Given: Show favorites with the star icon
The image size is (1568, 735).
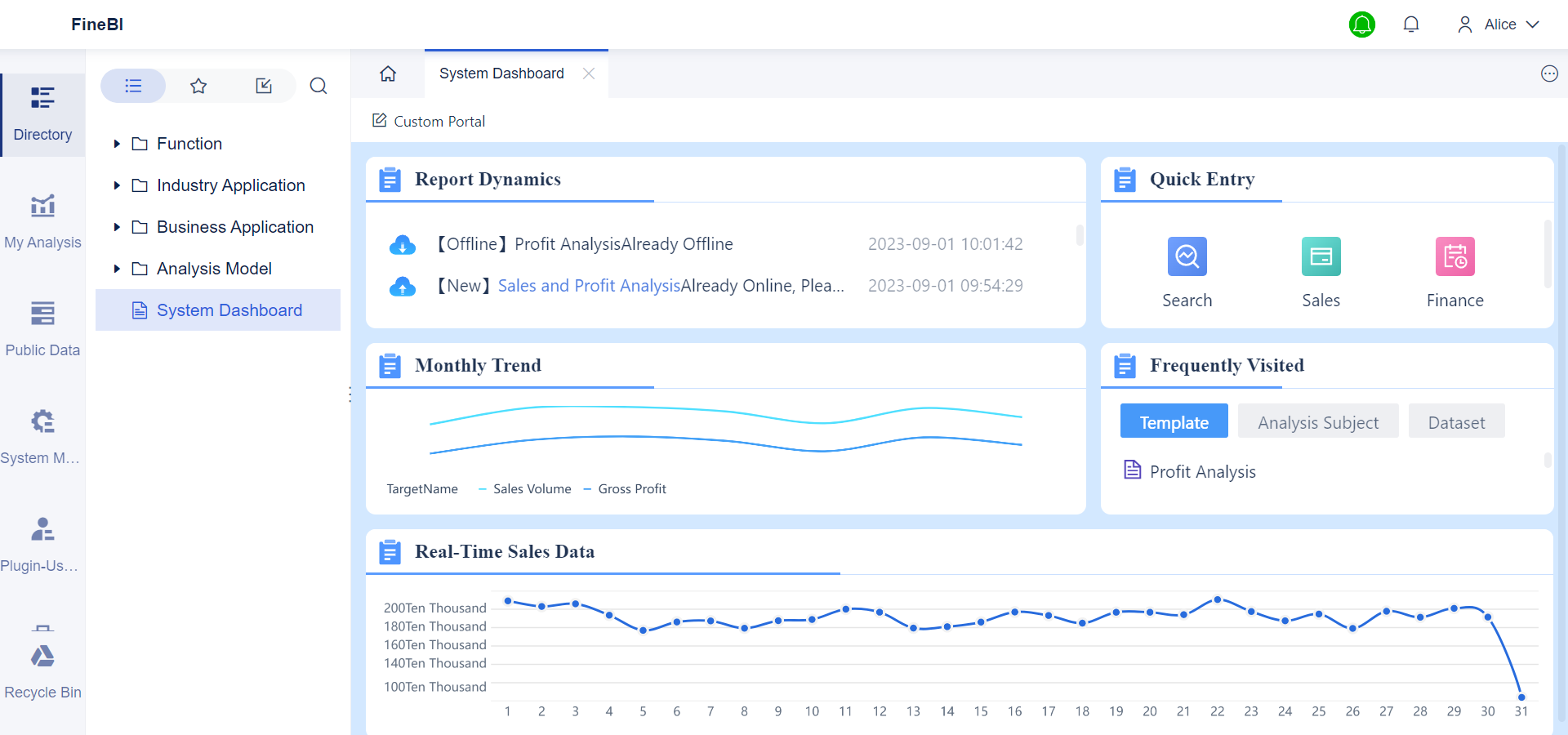Looking at the screenshot, I should click(x=198, y=86).
